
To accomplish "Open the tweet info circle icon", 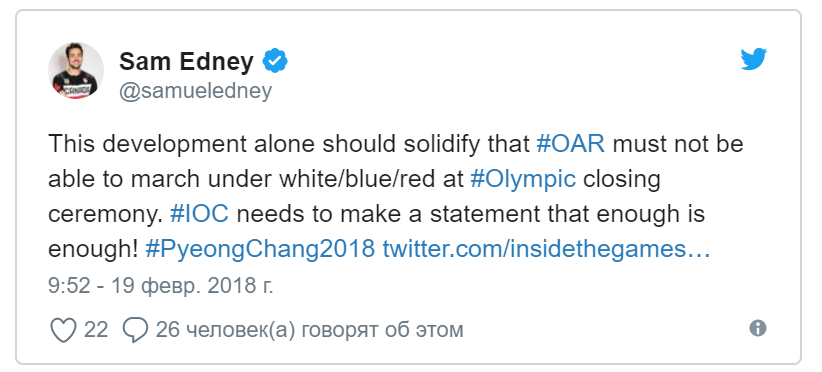I will coord(758,329).
